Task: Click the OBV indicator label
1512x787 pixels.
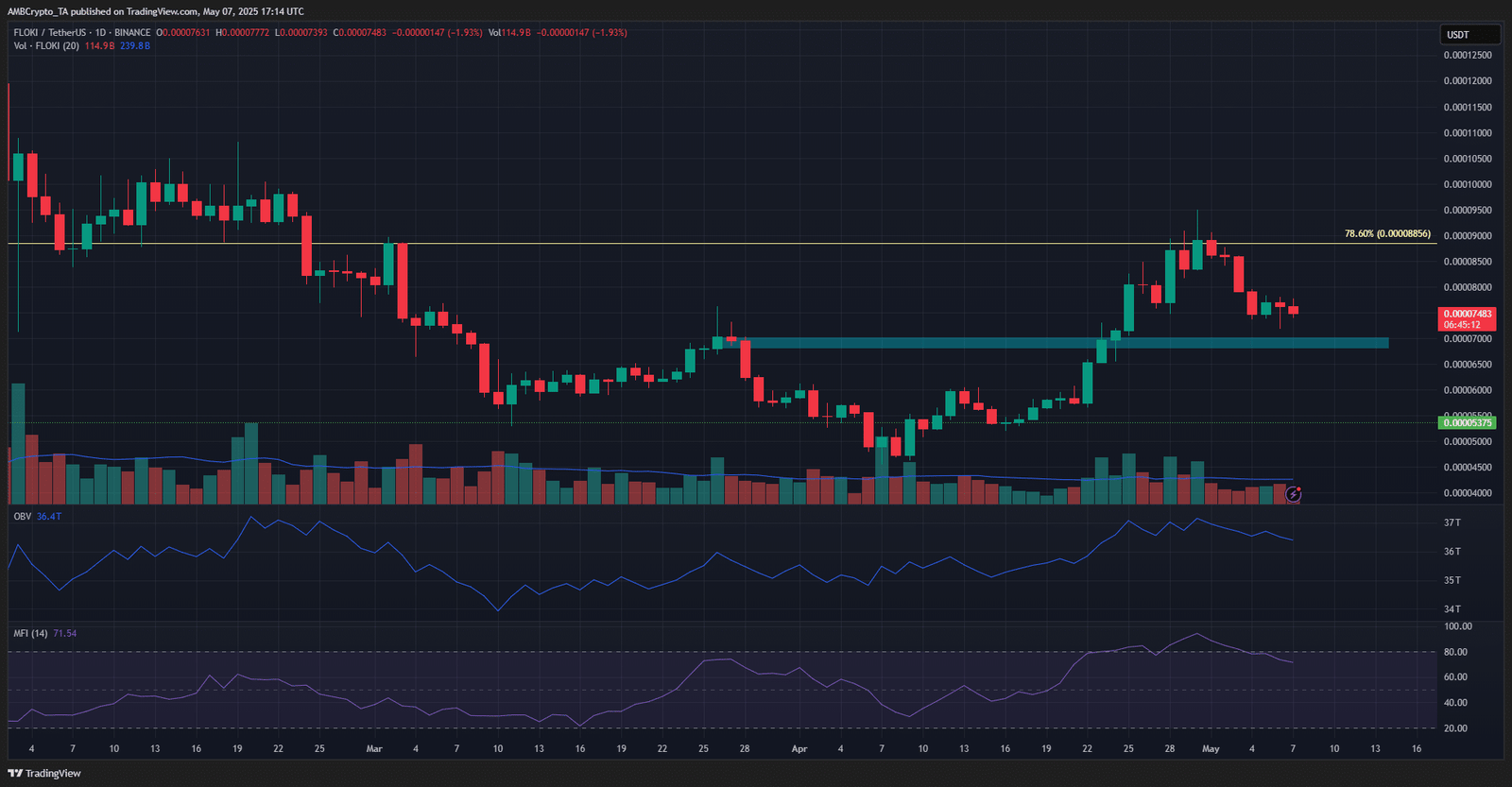Action: (23, 516)
